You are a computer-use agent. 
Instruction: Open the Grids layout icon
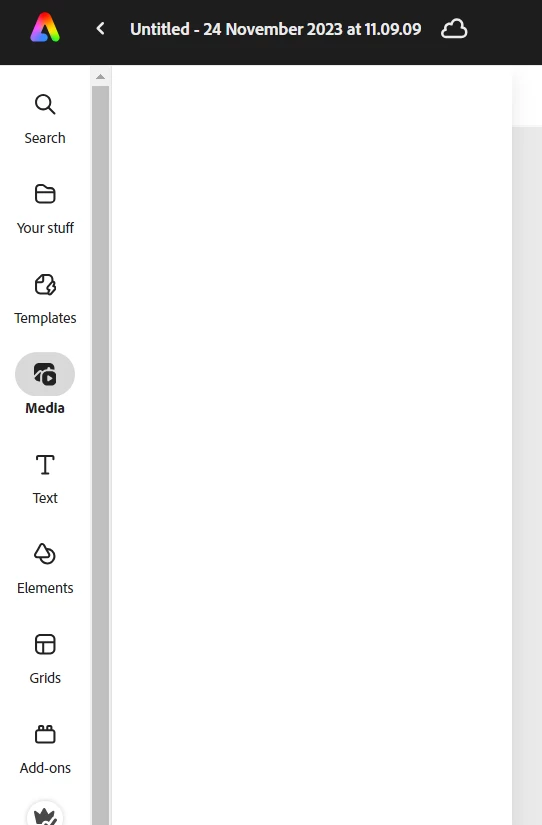45,644
